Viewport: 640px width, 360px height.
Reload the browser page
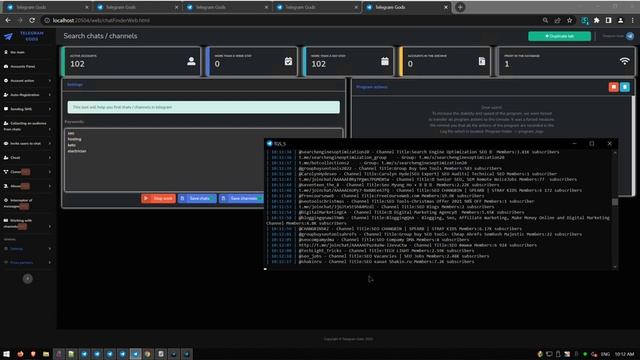32,20
